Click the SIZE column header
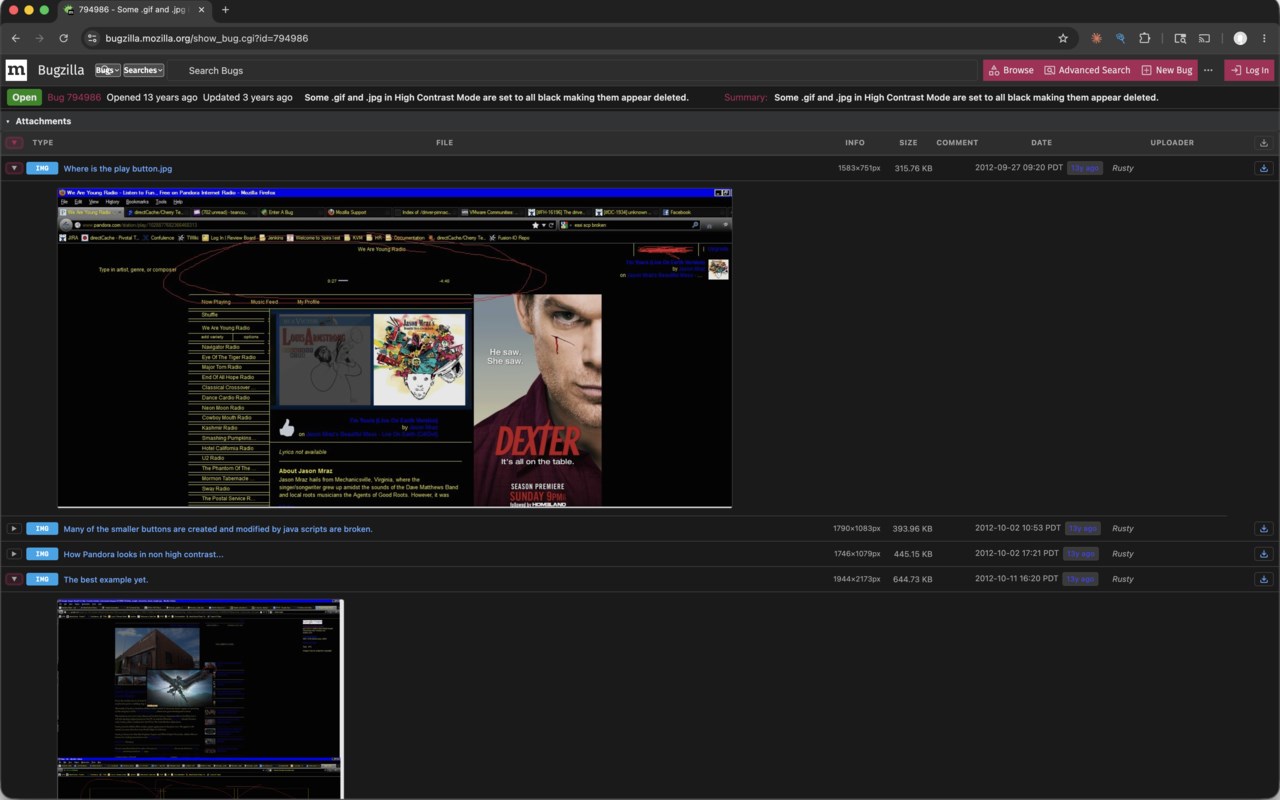 point(908,143)
